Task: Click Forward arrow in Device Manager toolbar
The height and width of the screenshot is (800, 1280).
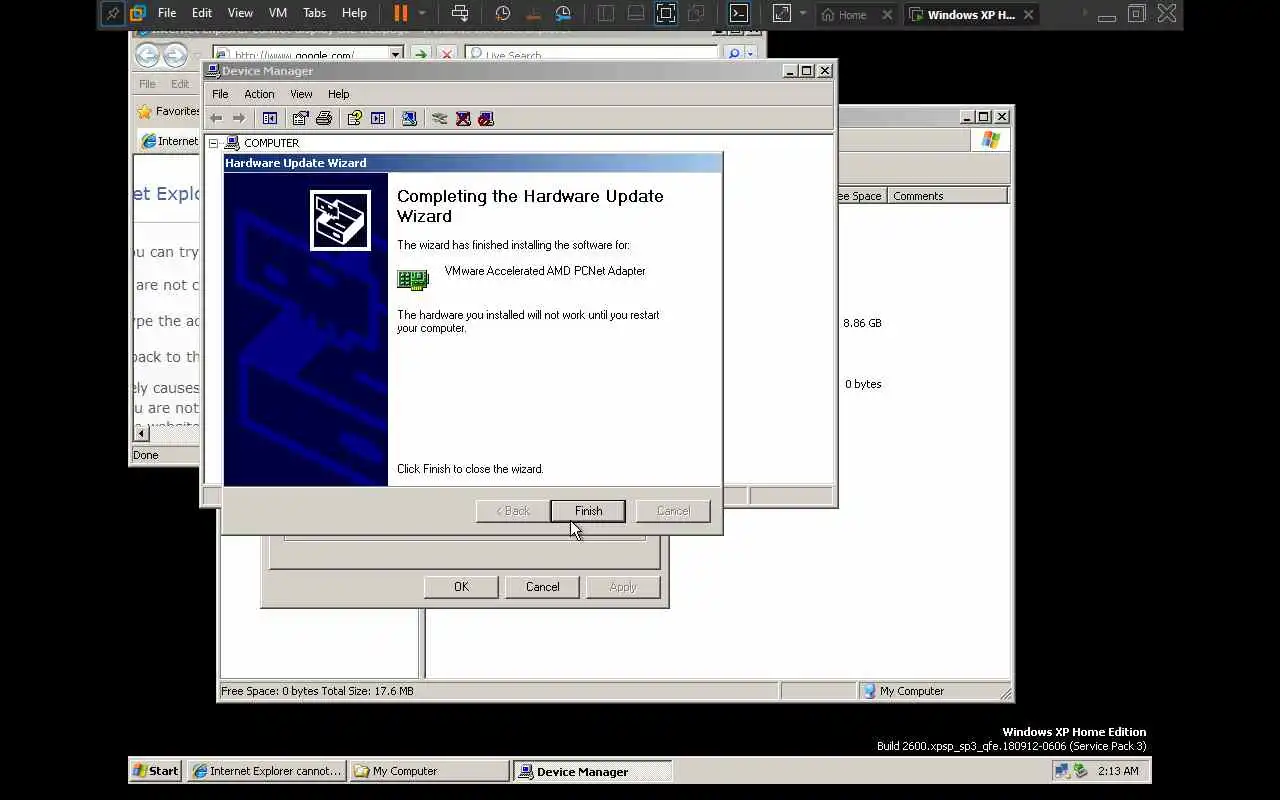Action: pos(239,118)
